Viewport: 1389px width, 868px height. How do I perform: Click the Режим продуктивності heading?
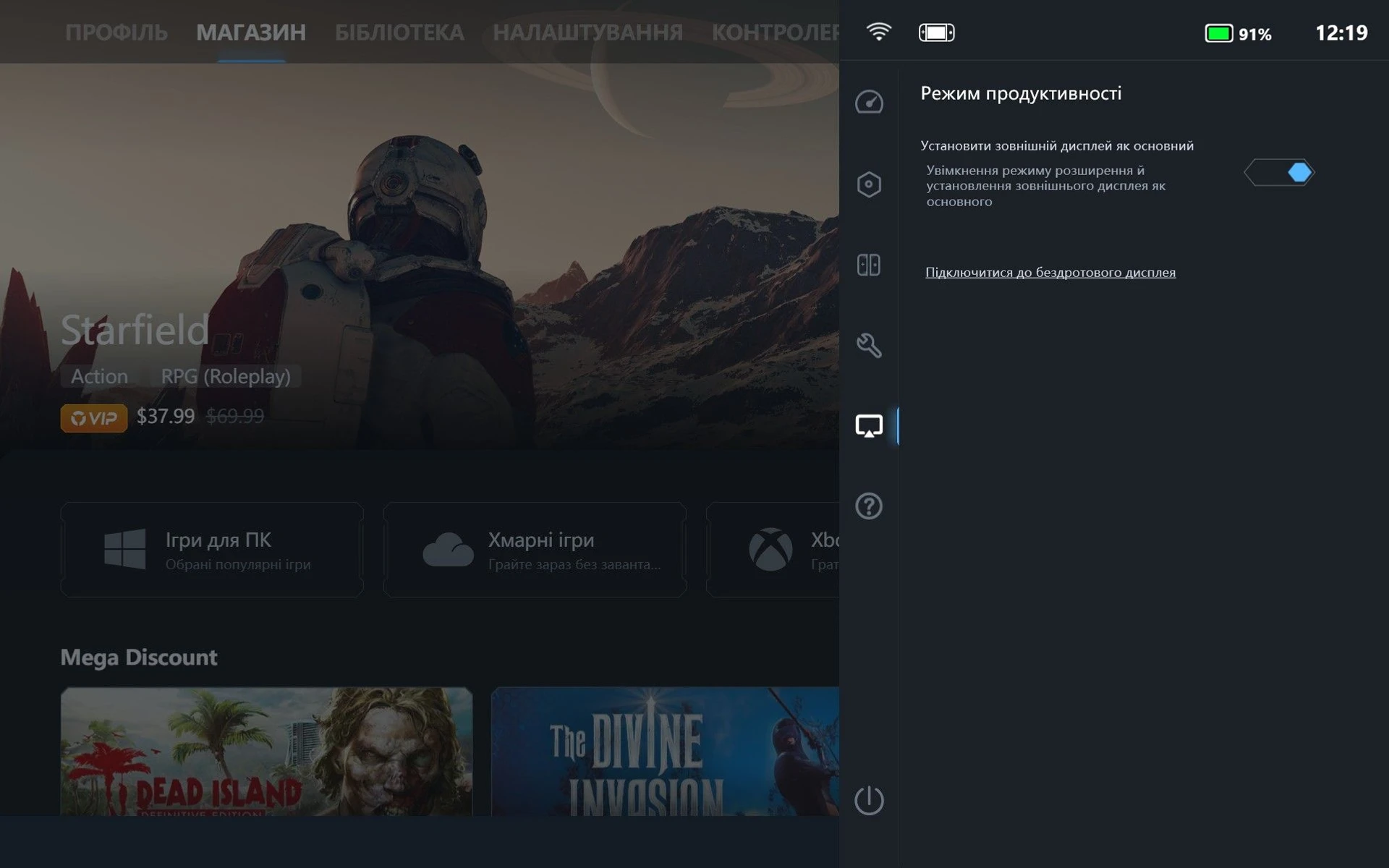point(1021,93)
